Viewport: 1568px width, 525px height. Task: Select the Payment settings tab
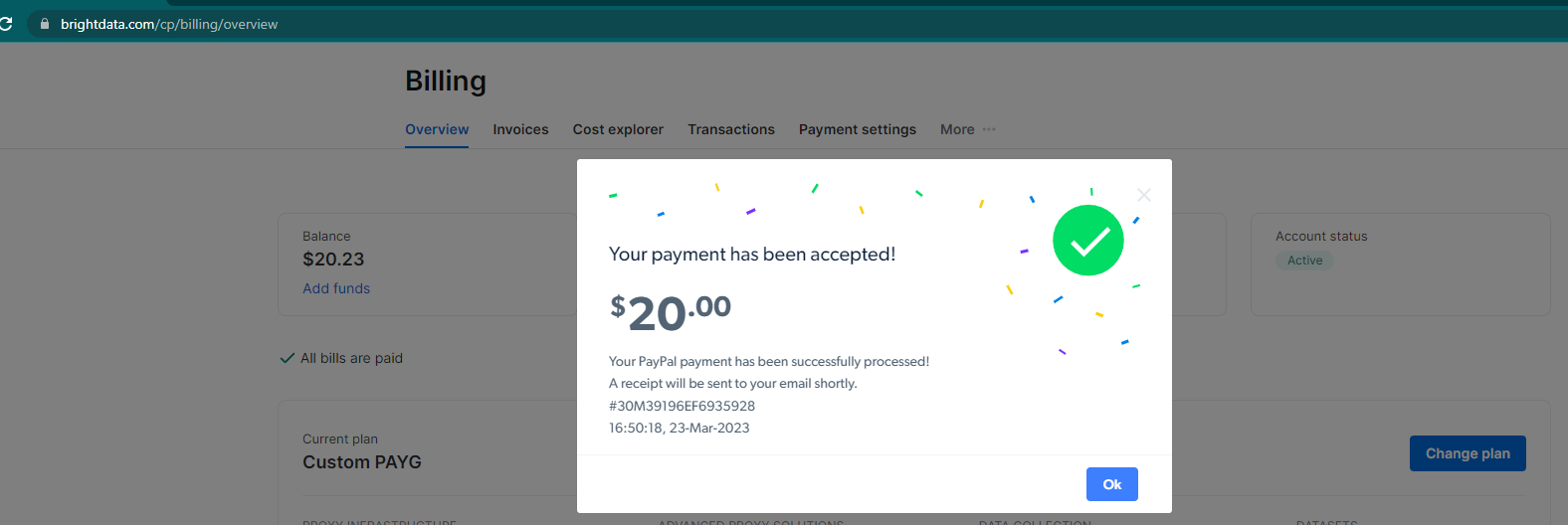(x=858, y=129)
